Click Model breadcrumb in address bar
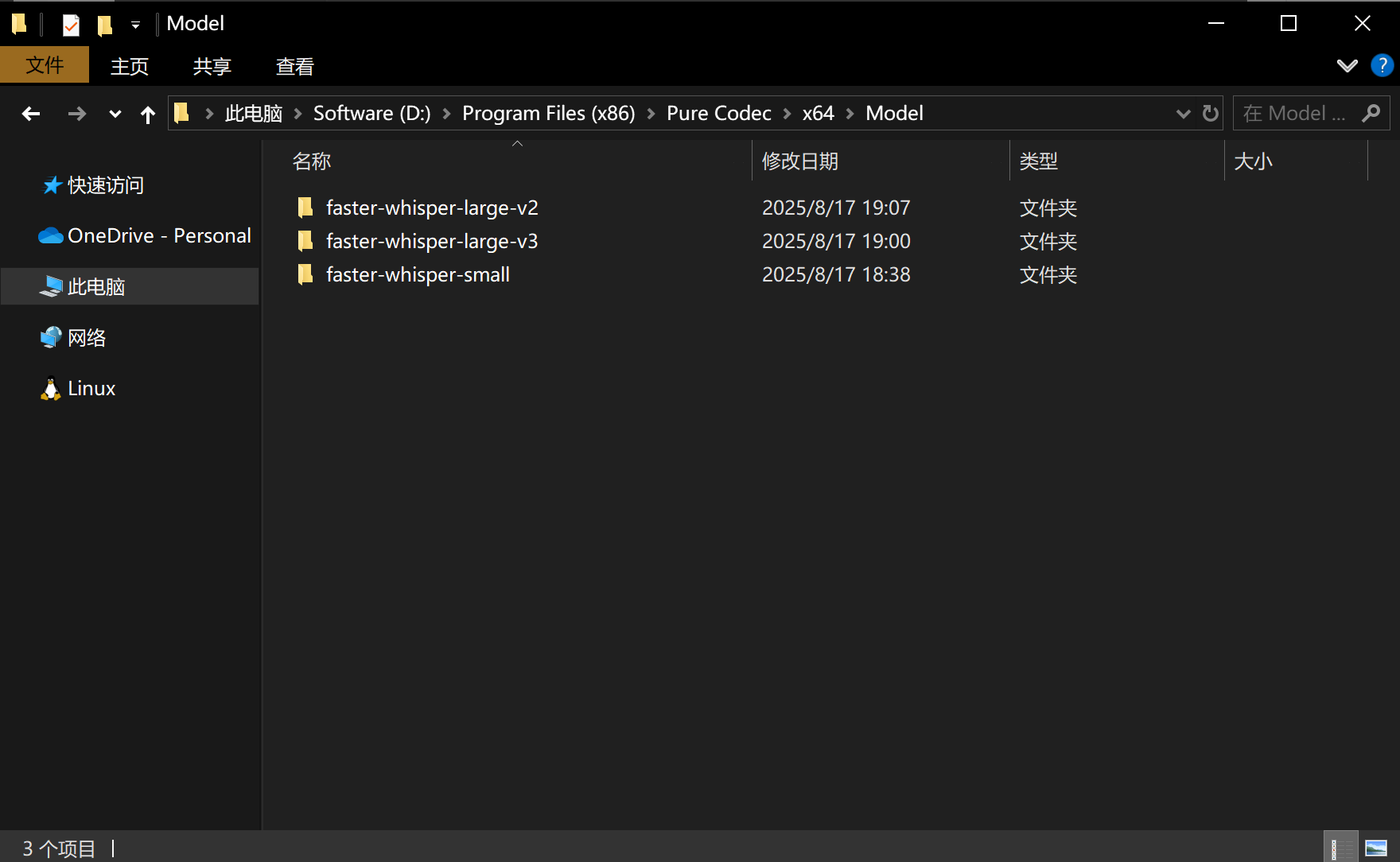1400x862 pixels. tap(895, 114)
